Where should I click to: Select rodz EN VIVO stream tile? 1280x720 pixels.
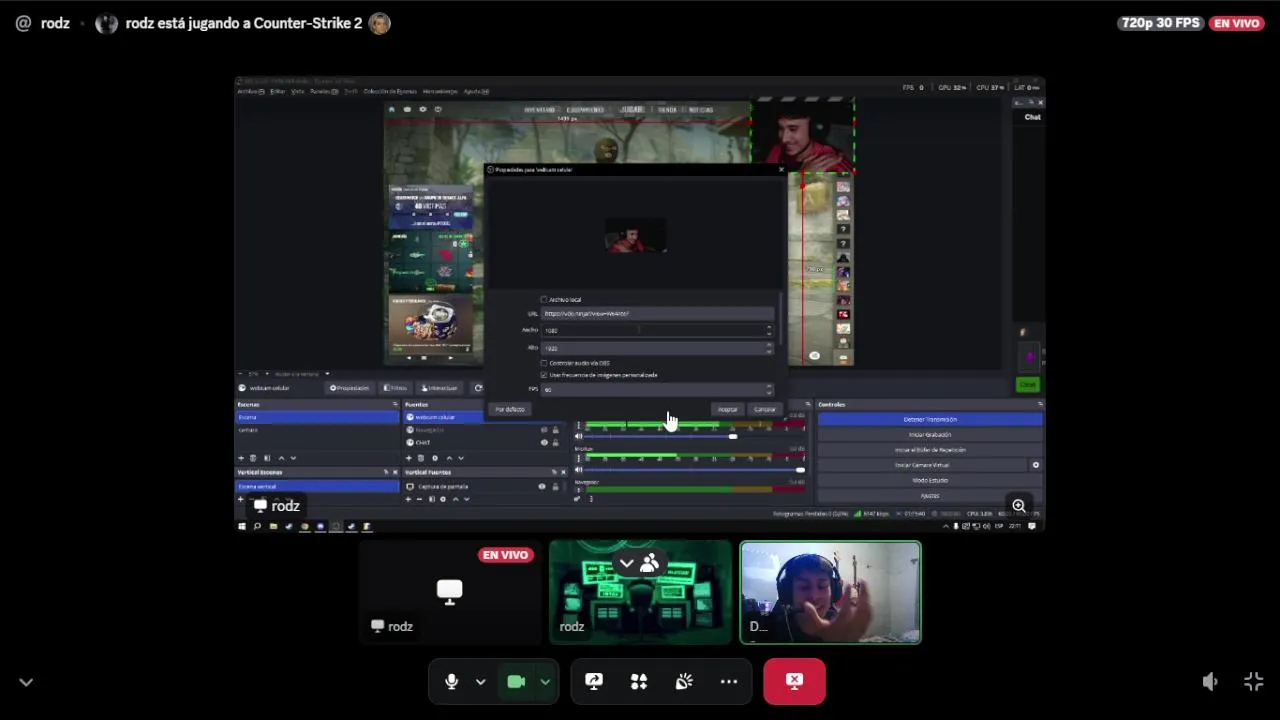pyautogui.click(x=449, y=592)
